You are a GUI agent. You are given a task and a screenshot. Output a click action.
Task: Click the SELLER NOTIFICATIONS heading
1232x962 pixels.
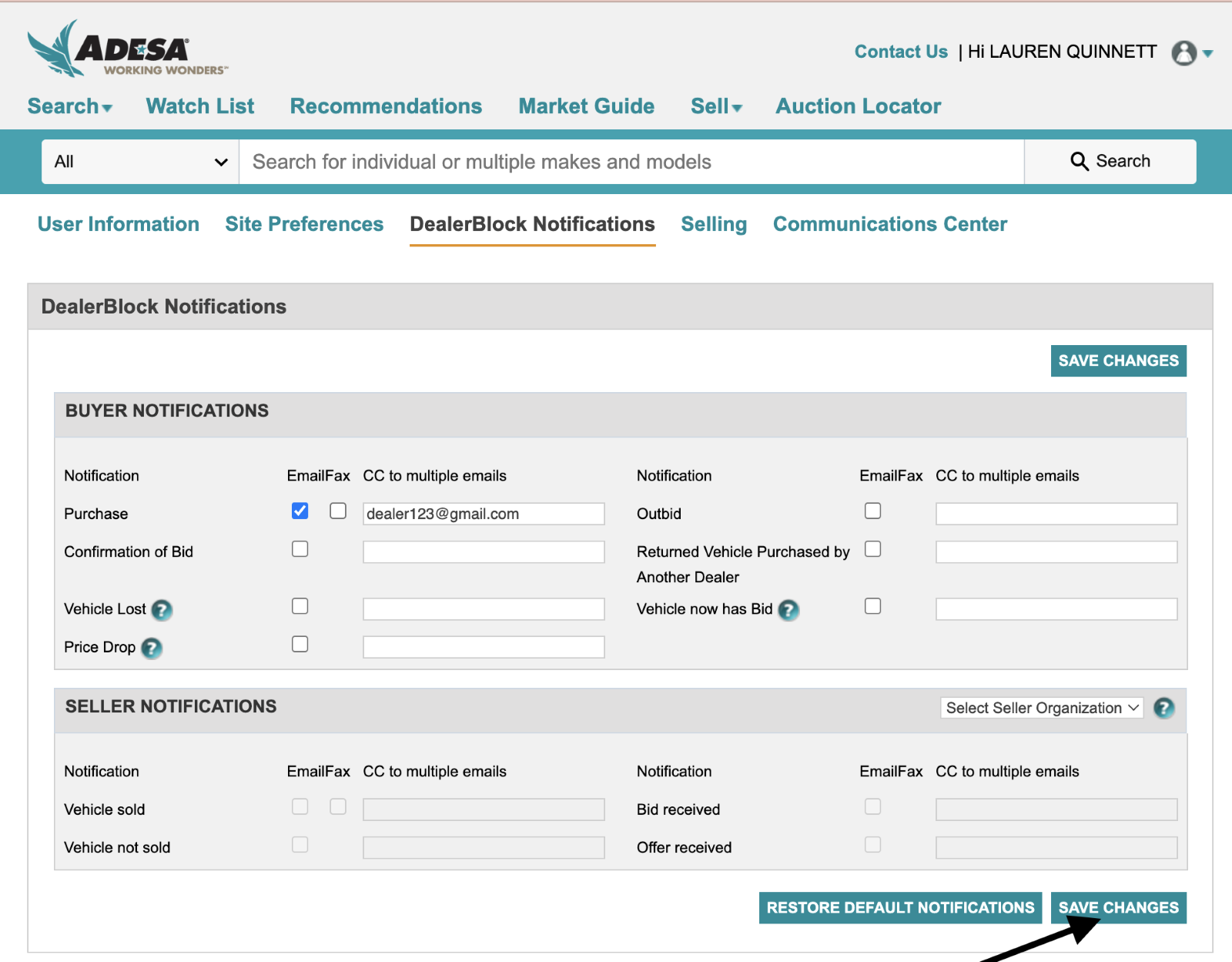pyautogui.click(x=171, y=706)
